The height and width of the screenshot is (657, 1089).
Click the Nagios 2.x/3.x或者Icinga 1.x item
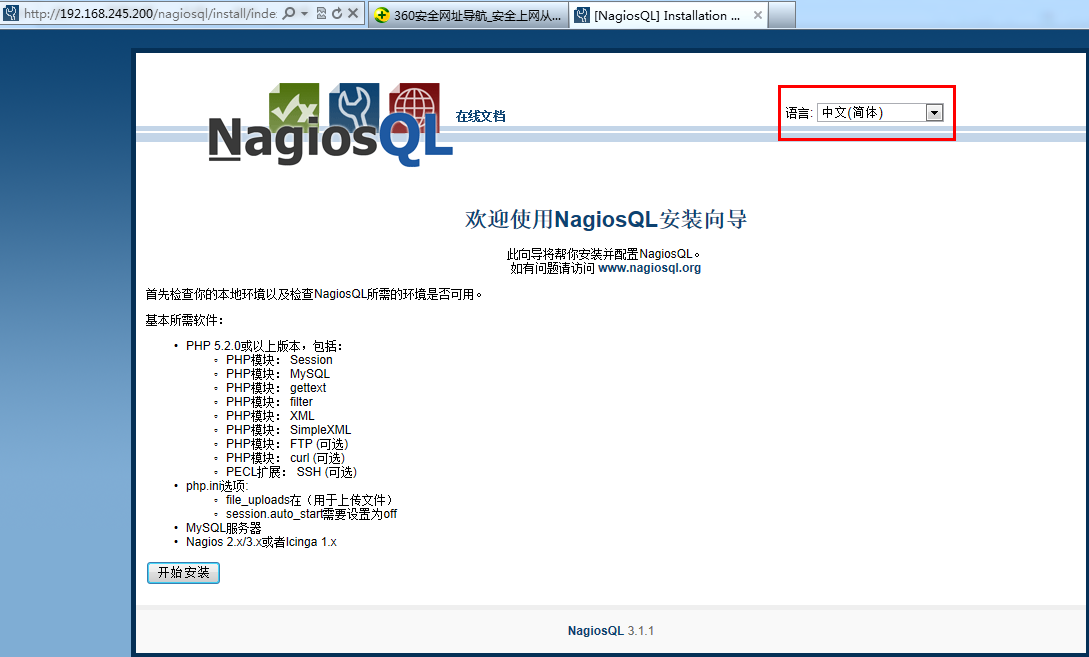click(x=261, y=542)
